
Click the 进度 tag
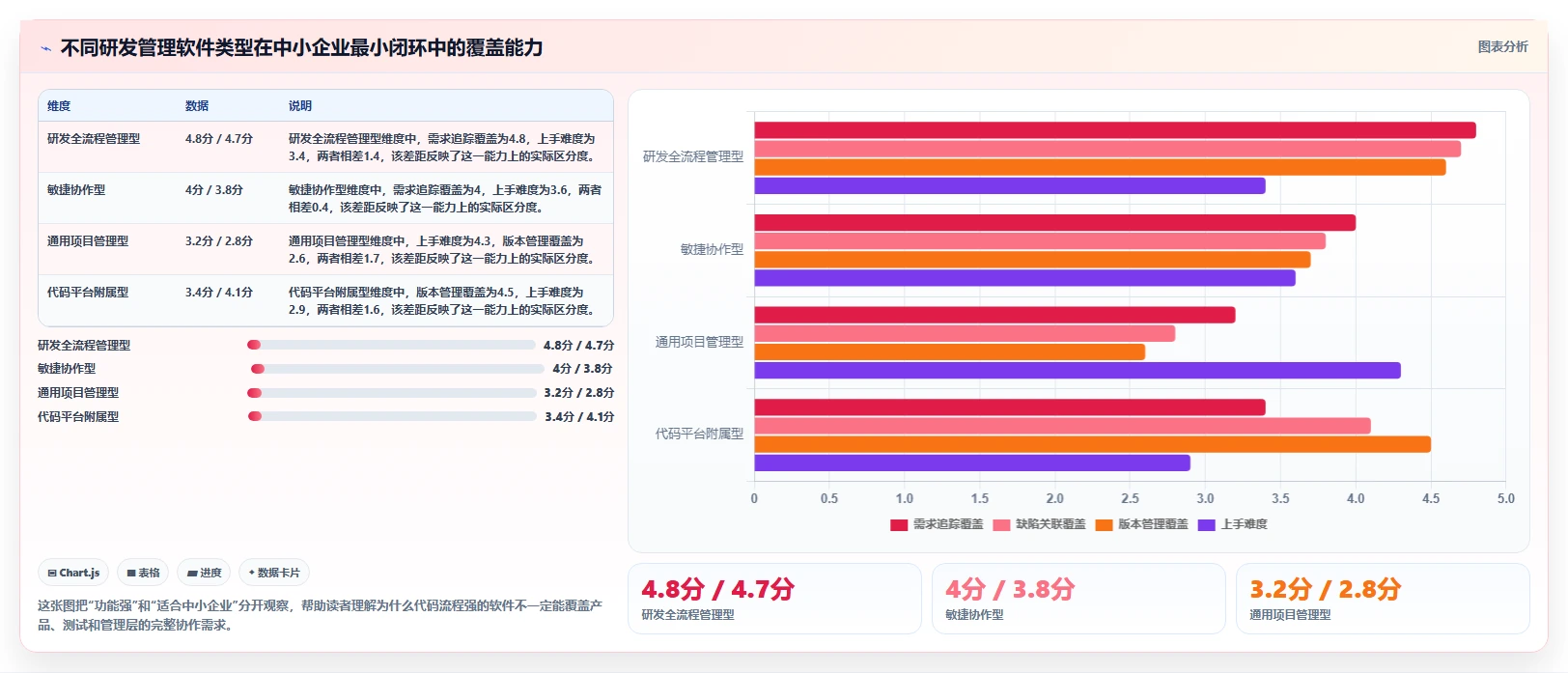pos(204,573)
